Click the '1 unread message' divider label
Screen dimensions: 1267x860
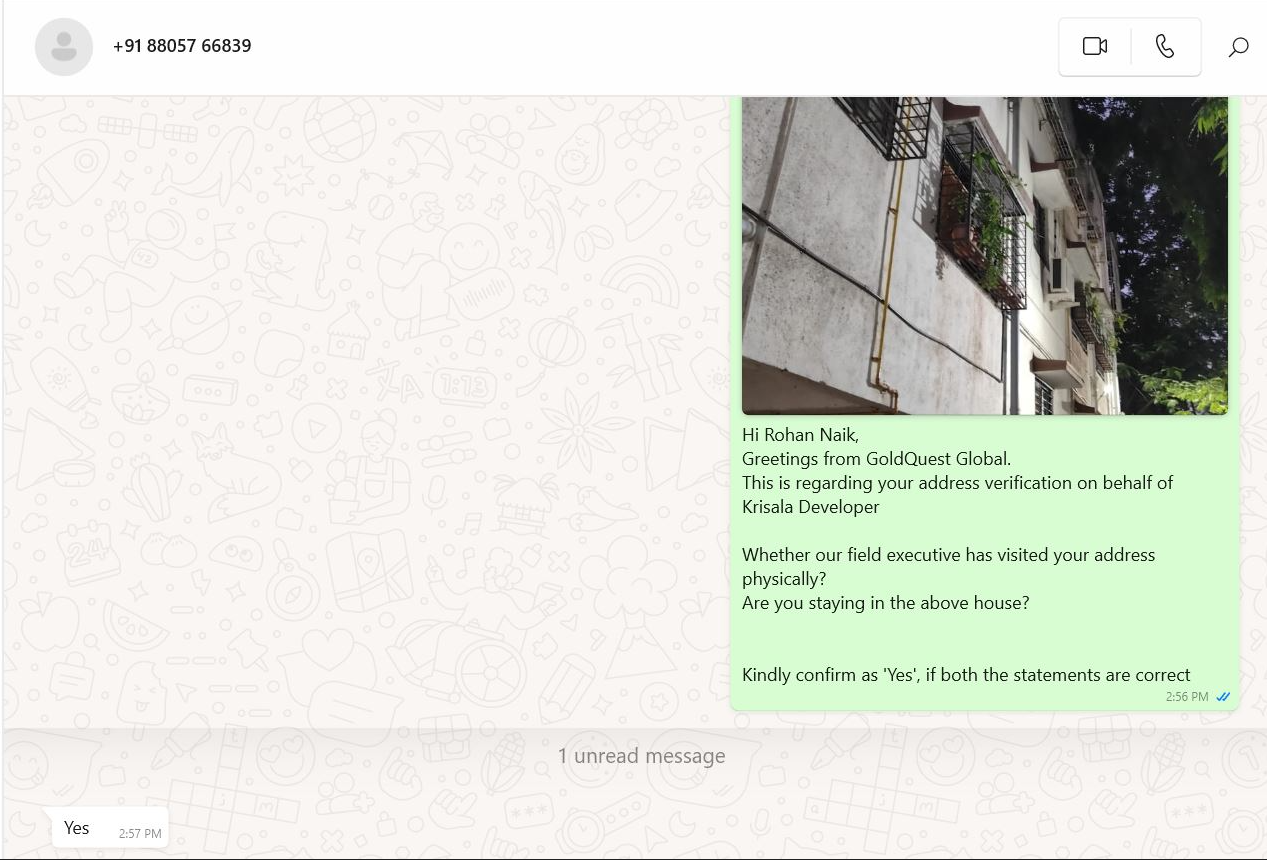coord(641,756)
